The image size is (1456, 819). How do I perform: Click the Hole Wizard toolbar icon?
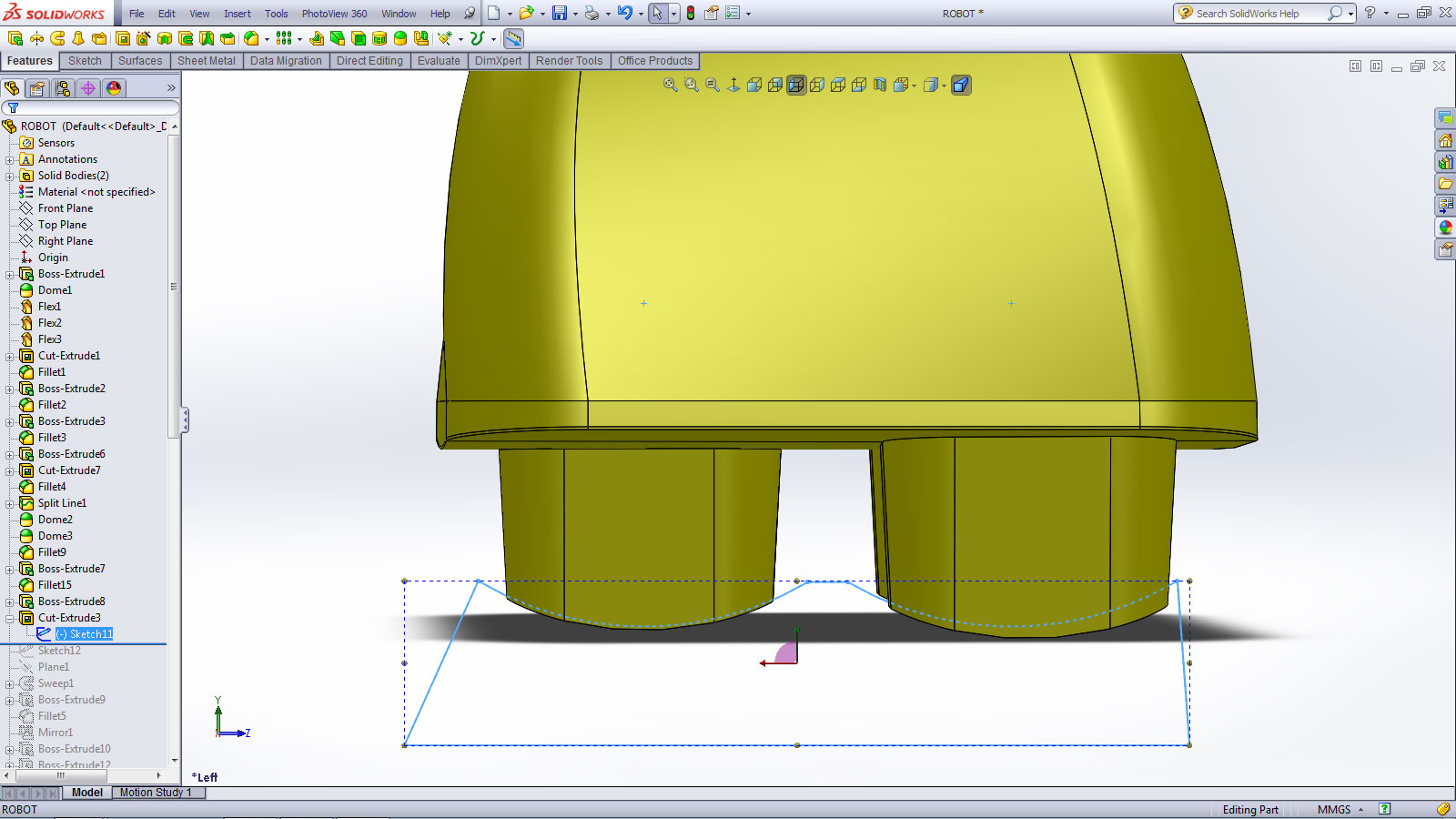[x=144, y=38]
